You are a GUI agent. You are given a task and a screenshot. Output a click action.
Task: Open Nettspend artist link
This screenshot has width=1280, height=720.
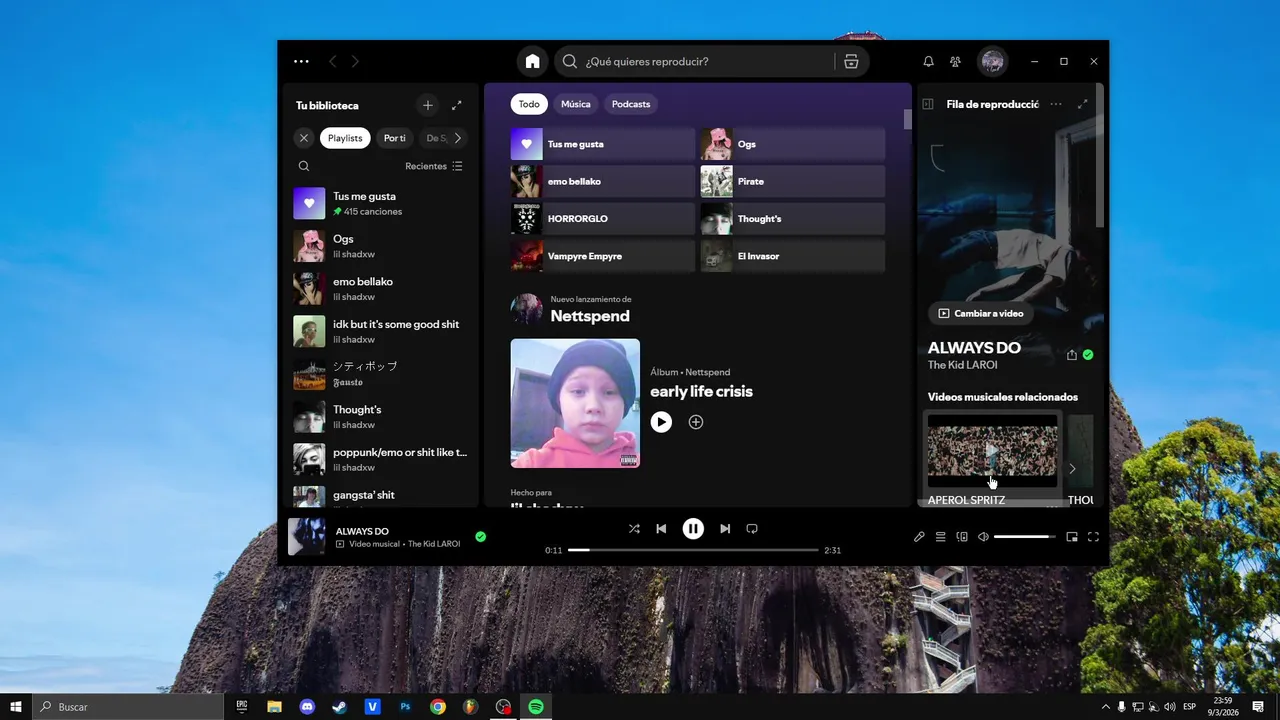point(590,316)
